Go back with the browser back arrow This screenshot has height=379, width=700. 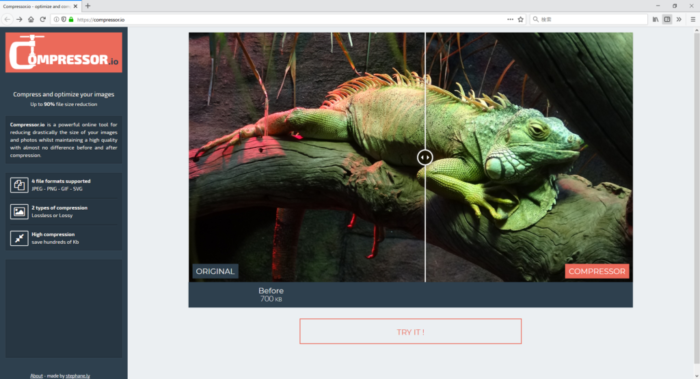tap(7, 19)
